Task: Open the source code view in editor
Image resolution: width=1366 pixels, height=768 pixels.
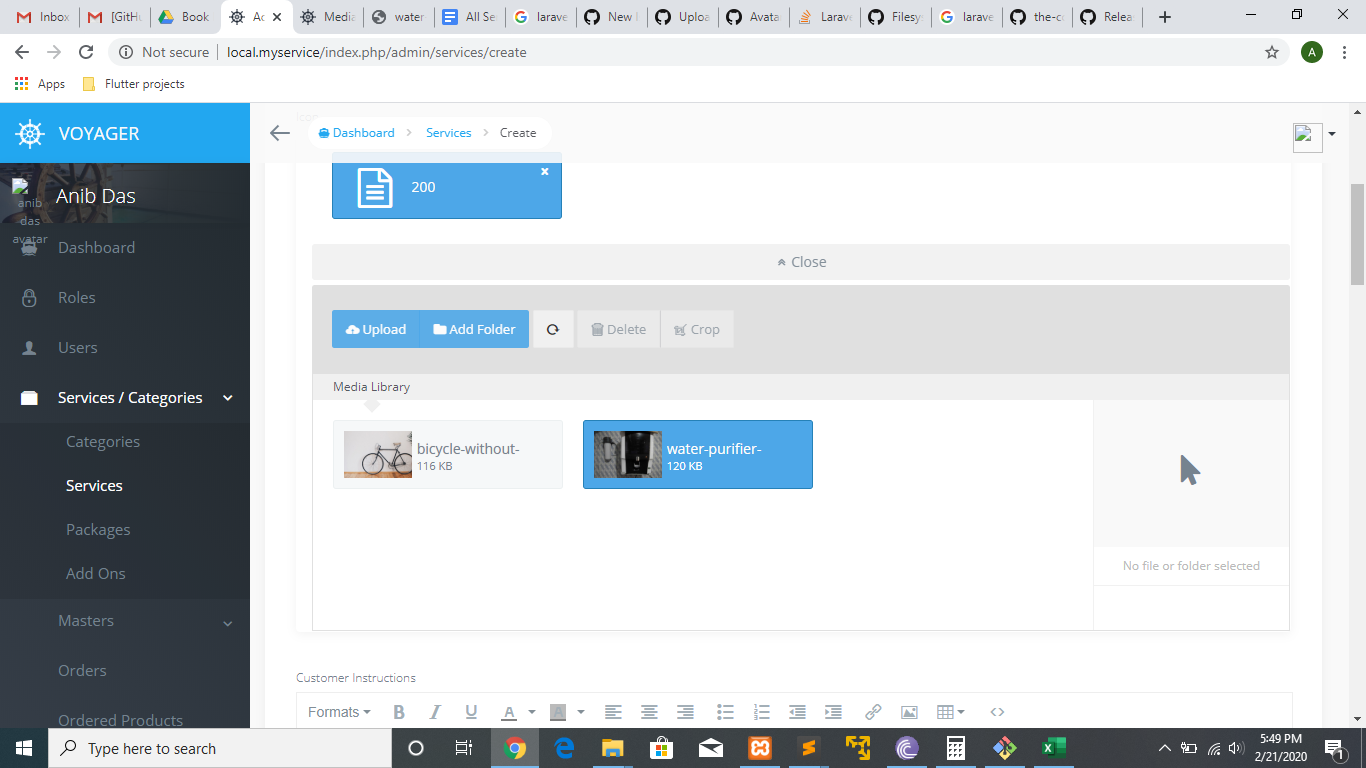Action: point(997,711)
